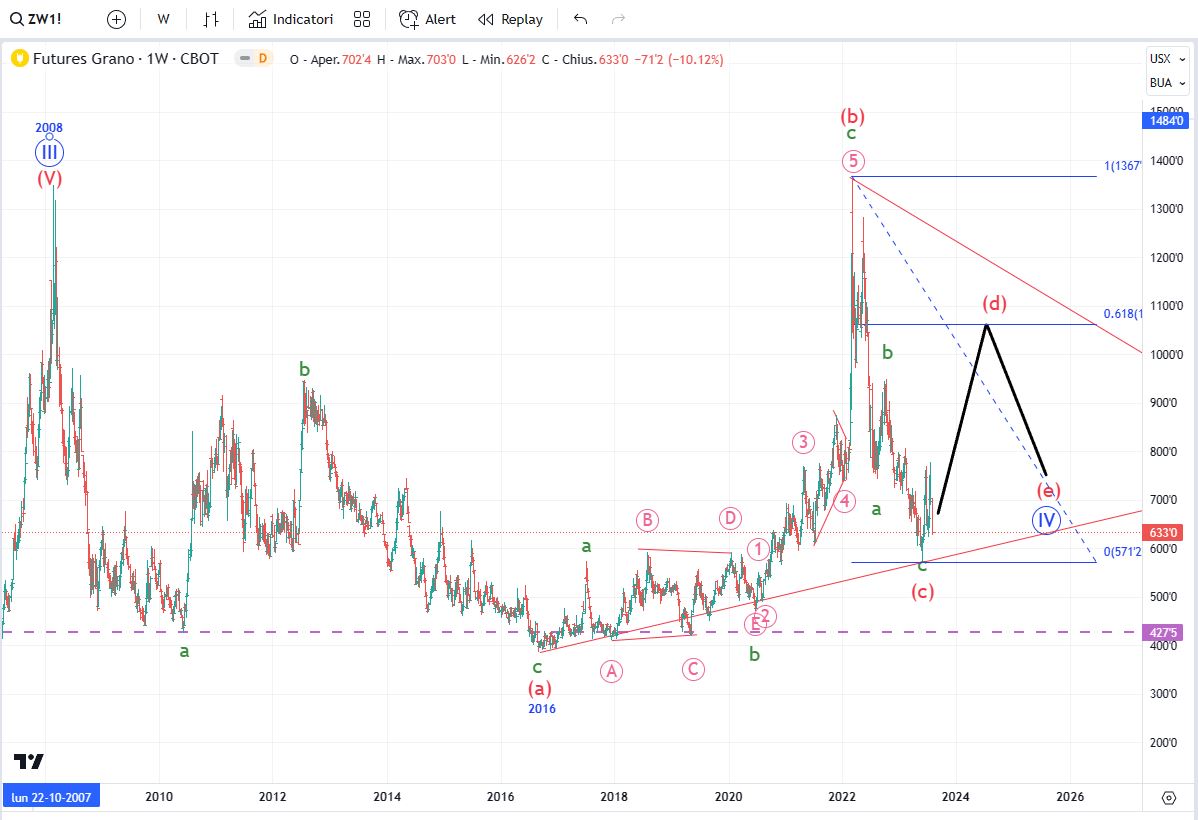1198x820 pixels.
Task: Open the W timeframe interval selector
Action: pos(163,19)
